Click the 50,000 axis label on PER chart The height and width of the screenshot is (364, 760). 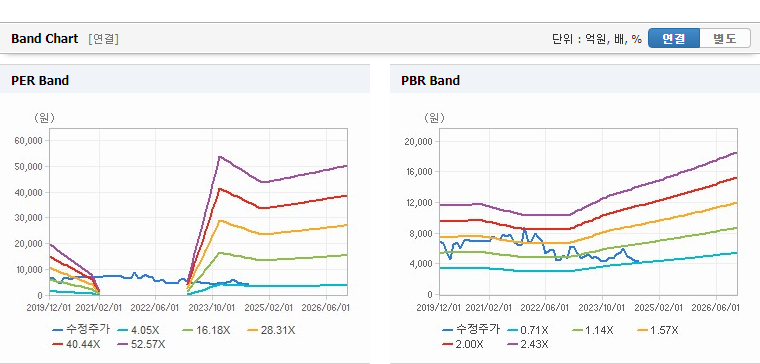(30, 166)
